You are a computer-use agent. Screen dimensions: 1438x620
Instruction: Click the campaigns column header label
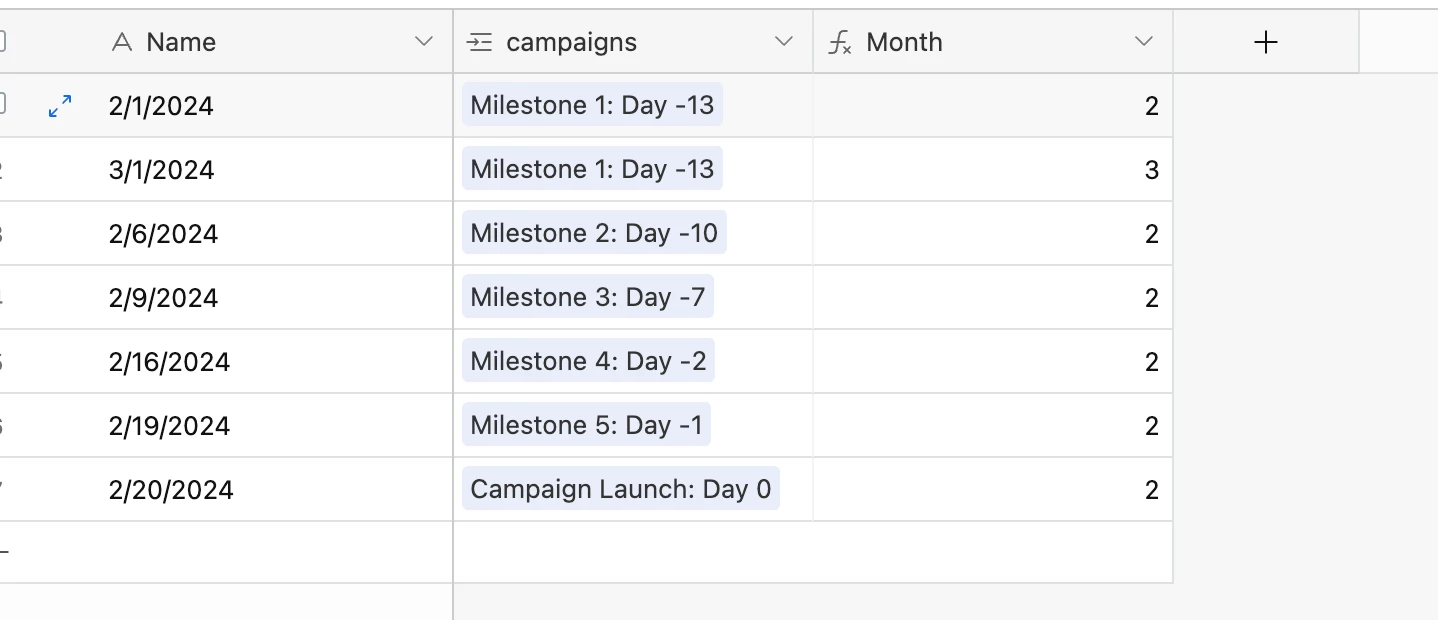(x=571, y=42)
